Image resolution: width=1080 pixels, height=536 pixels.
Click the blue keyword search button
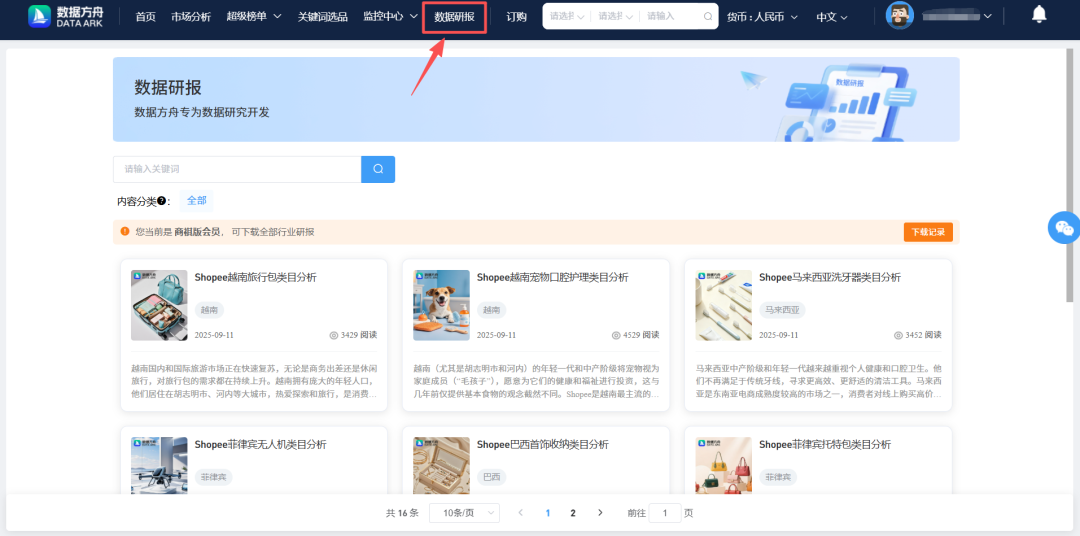[x=378, y=169]
